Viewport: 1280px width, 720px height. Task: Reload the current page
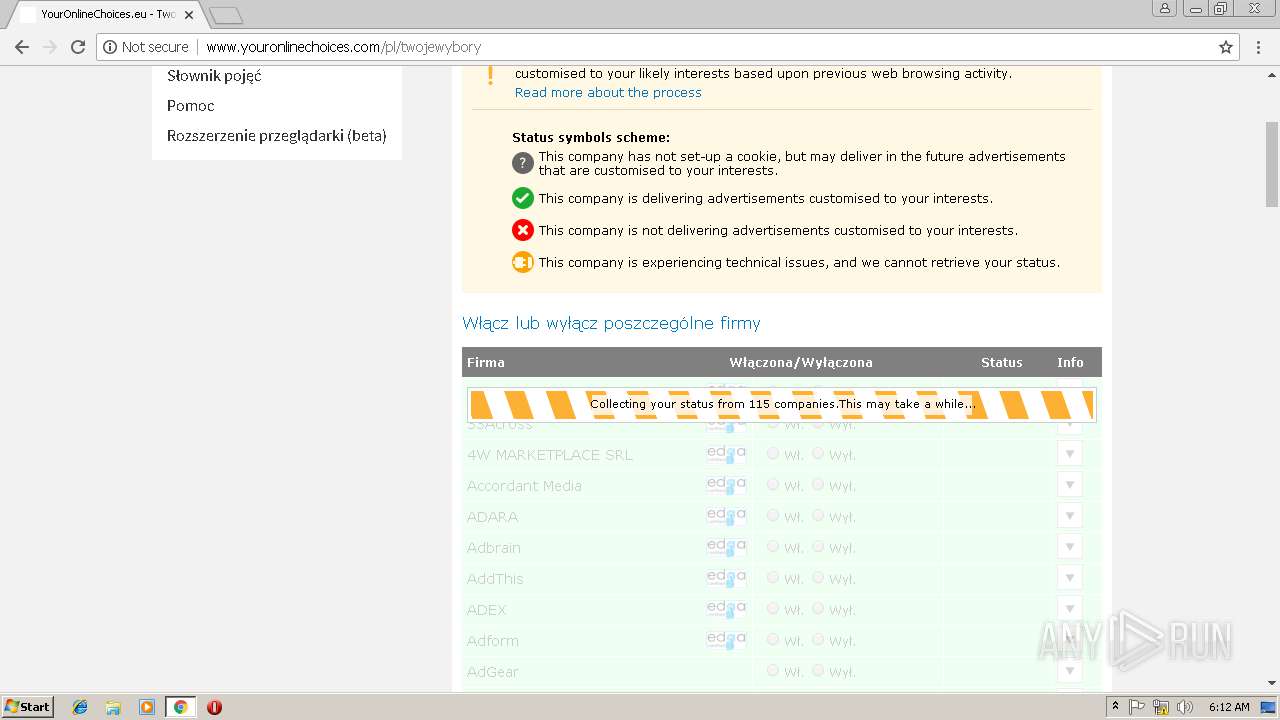click(78, 47)
